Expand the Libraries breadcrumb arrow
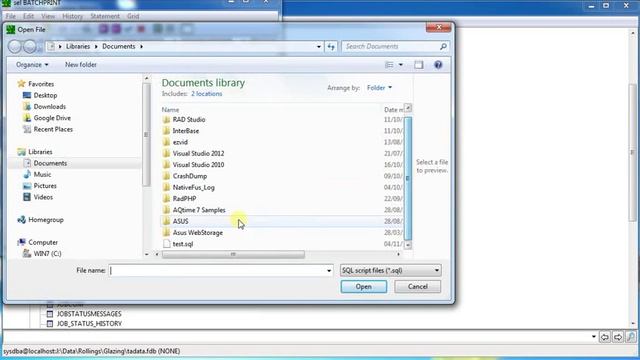The image size is (640, 360). (x=96, y=47)
